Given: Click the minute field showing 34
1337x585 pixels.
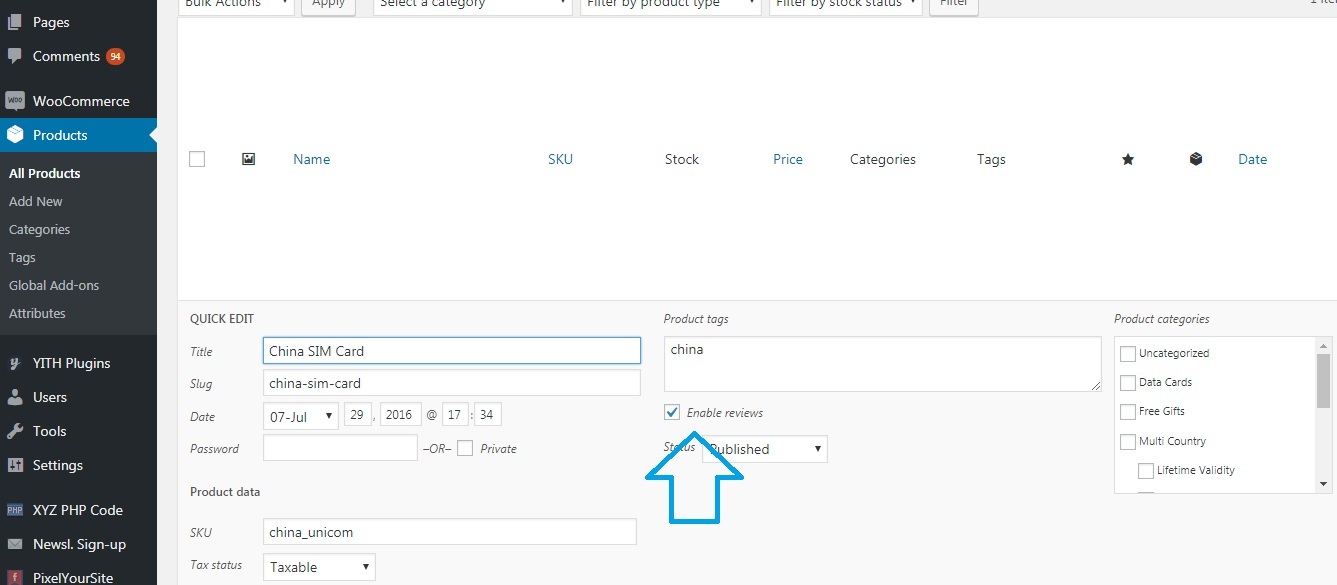Looking at the screenshot, I should click(488, 415).
